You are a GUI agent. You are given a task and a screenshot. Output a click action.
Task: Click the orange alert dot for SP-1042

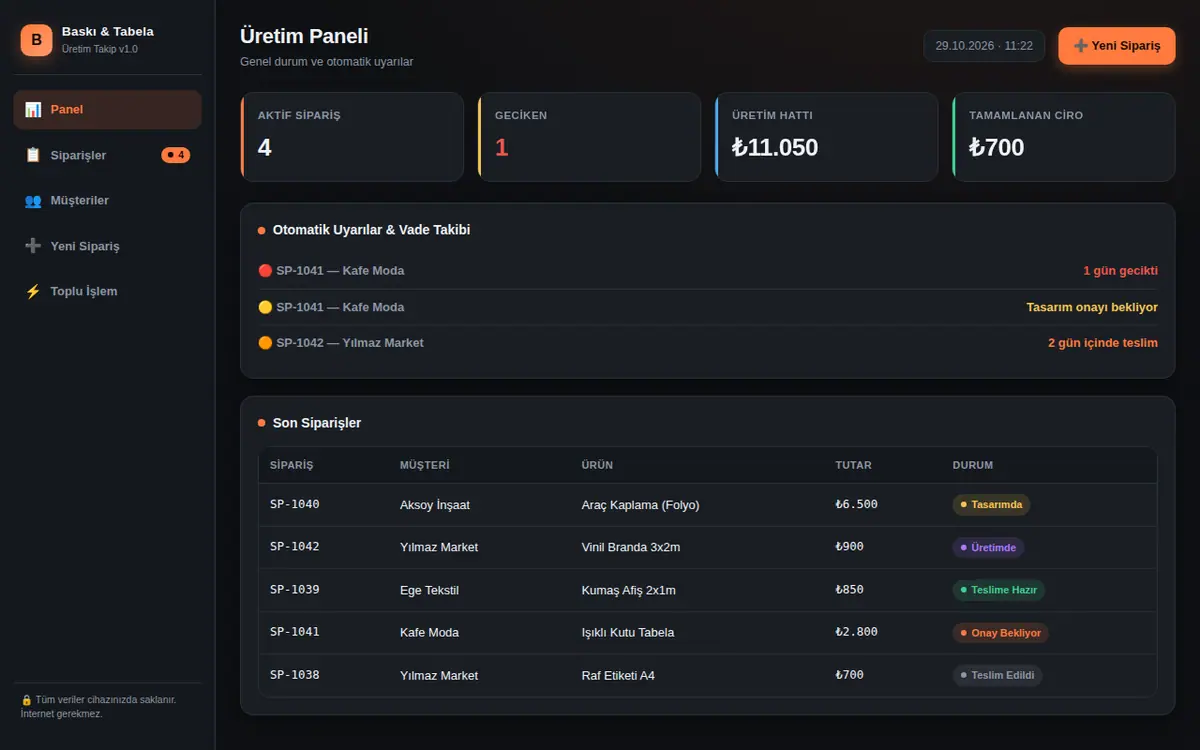point(265,343)
